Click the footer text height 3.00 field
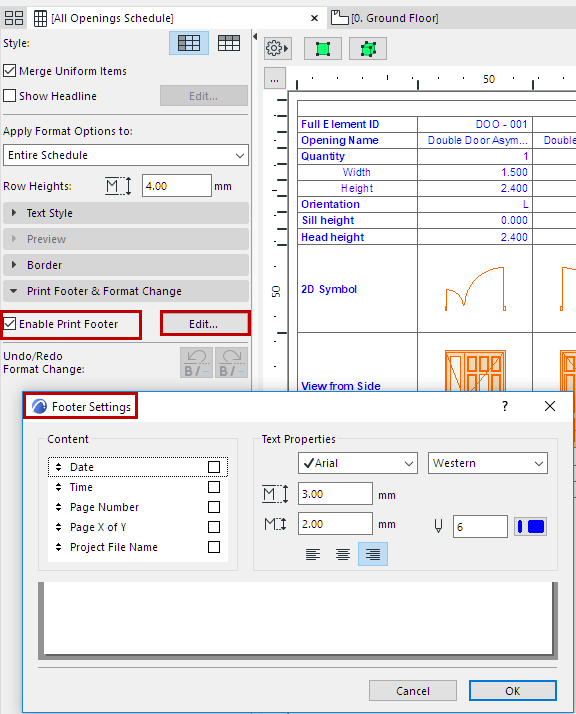Viewport: 576px width, 714px height. pyautogui.click(x=335, y=494)
